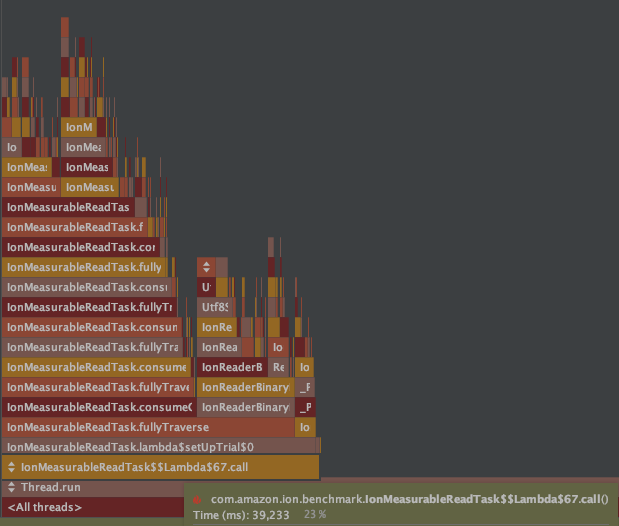619x526 pixels.
Task: Click the yellow 'Io' frame above '_F'
Action: pyautogui.click(x=304, y=367)
